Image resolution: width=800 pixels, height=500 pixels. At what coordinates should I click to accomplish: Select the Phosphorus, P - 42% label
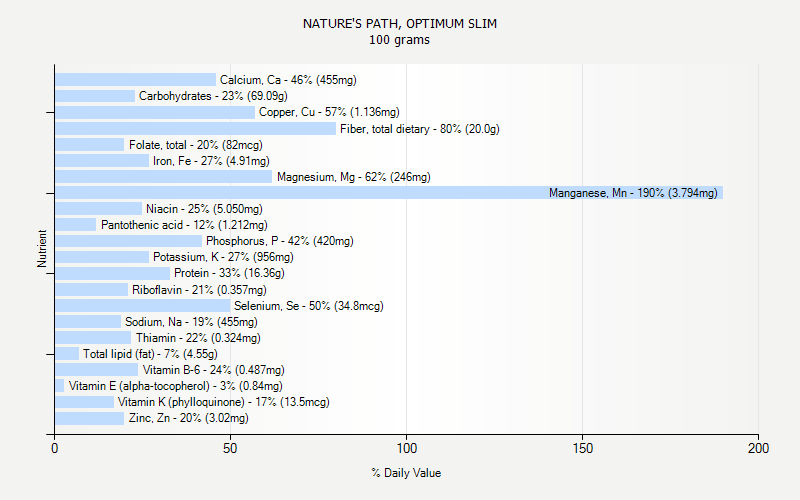280,241
